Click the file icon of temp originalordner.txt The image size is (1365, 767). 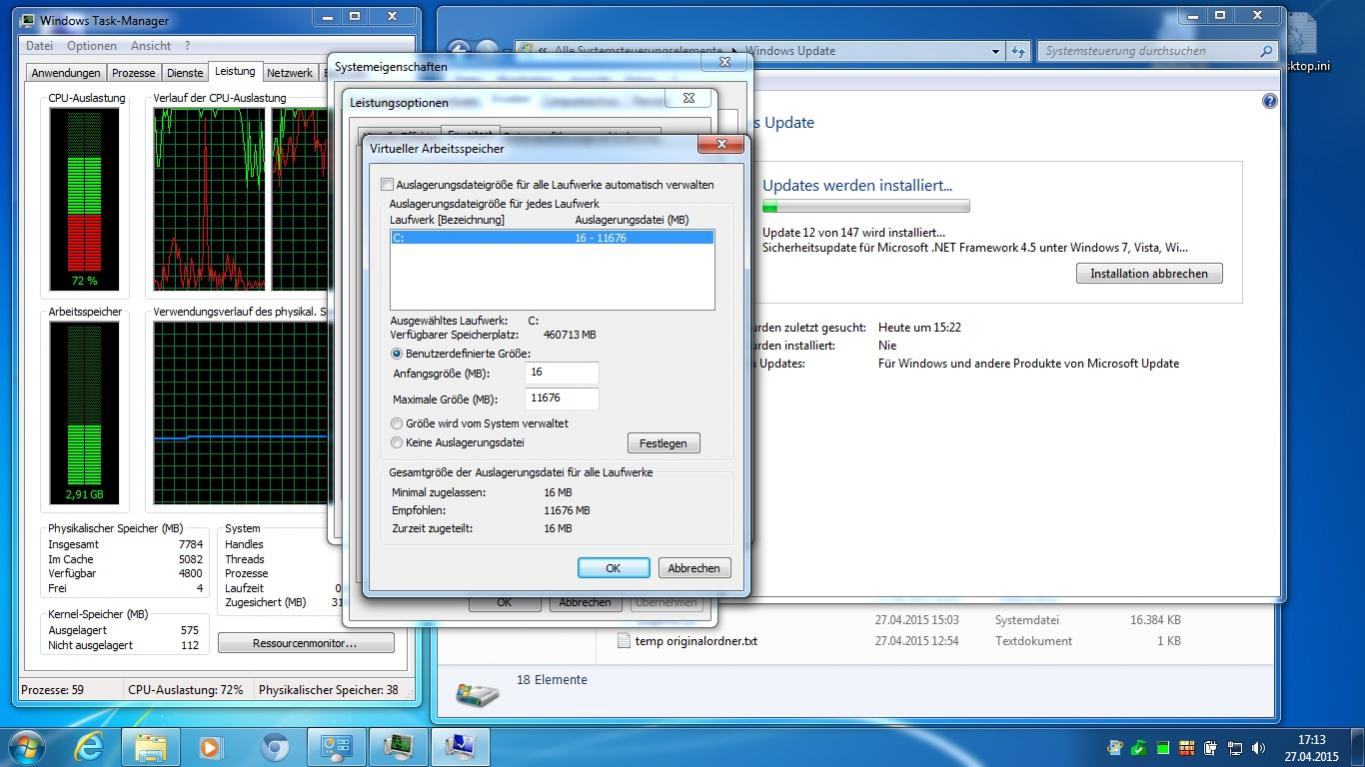point(624,641)
